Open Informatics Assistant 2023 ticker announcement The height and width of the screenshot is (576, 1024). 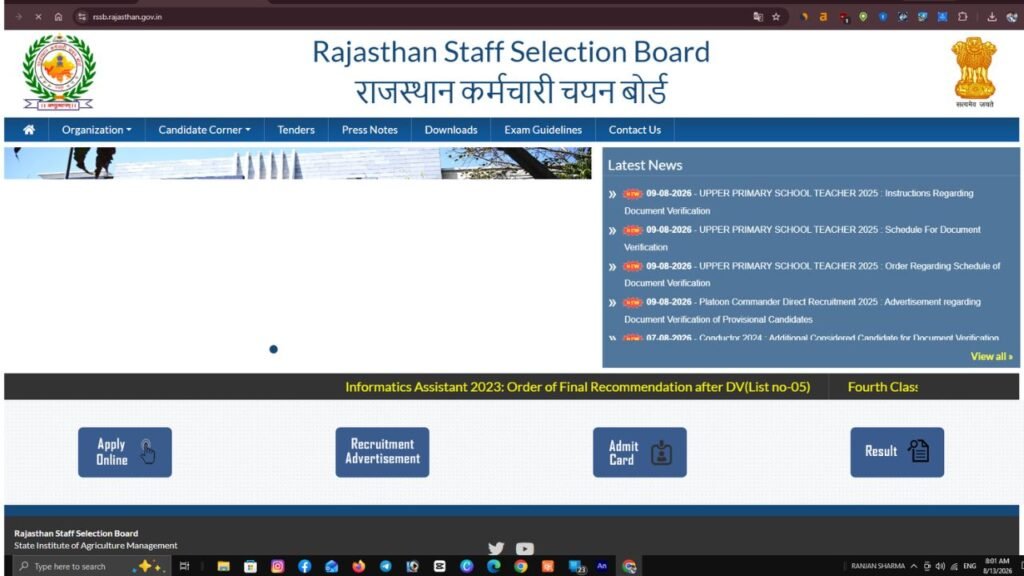click(x=577, y=387)
